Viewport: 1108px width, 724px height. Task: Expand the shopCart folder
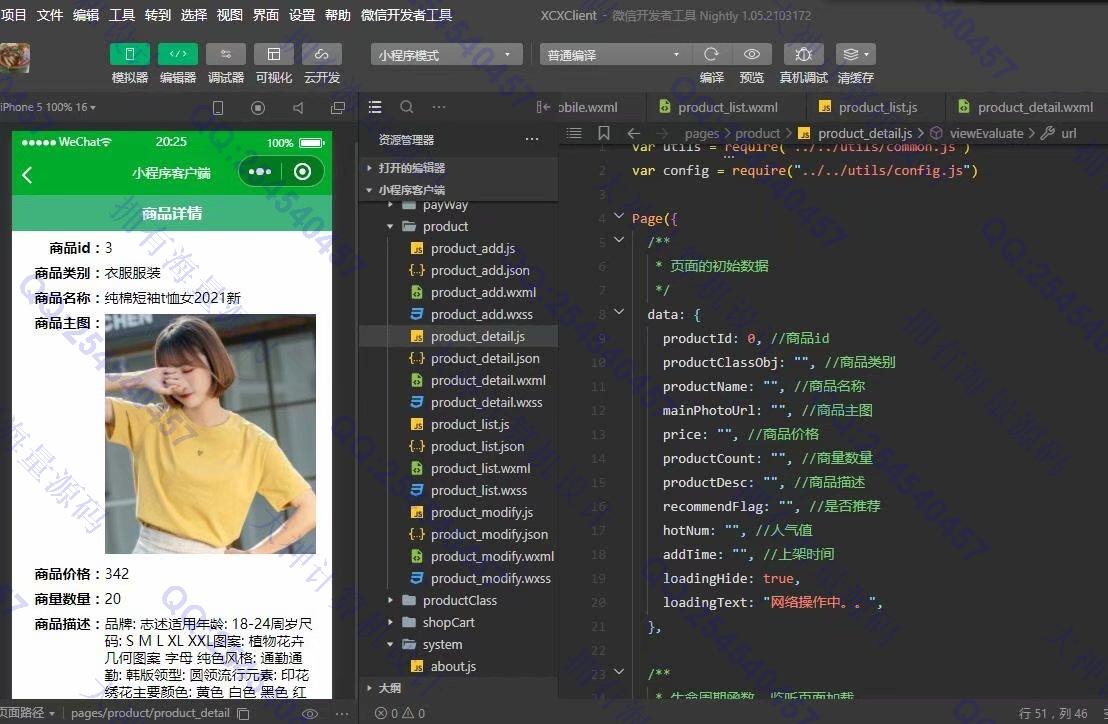click(x=390, y=622)
